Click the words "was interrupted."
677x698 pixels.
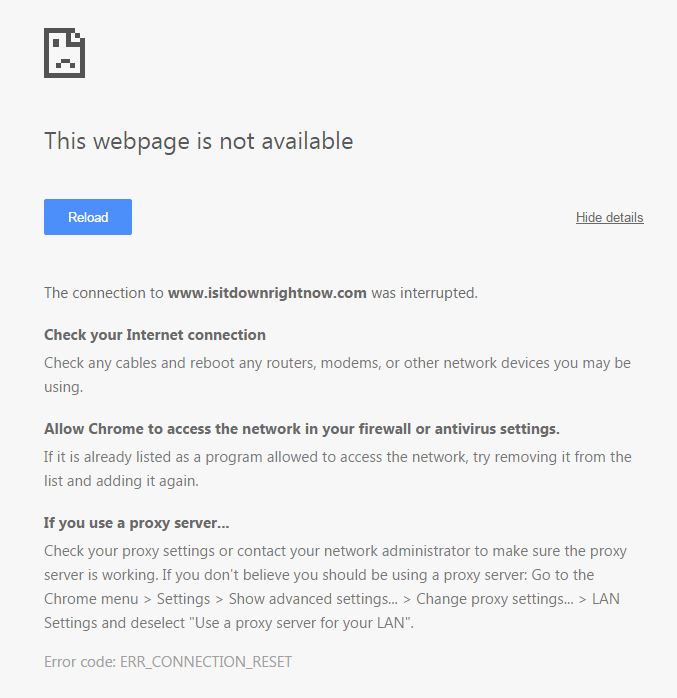point(424,293)
